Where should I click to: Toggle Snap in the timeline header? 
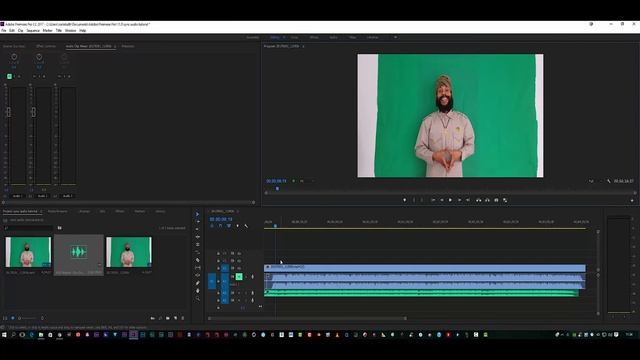[220, 226]
